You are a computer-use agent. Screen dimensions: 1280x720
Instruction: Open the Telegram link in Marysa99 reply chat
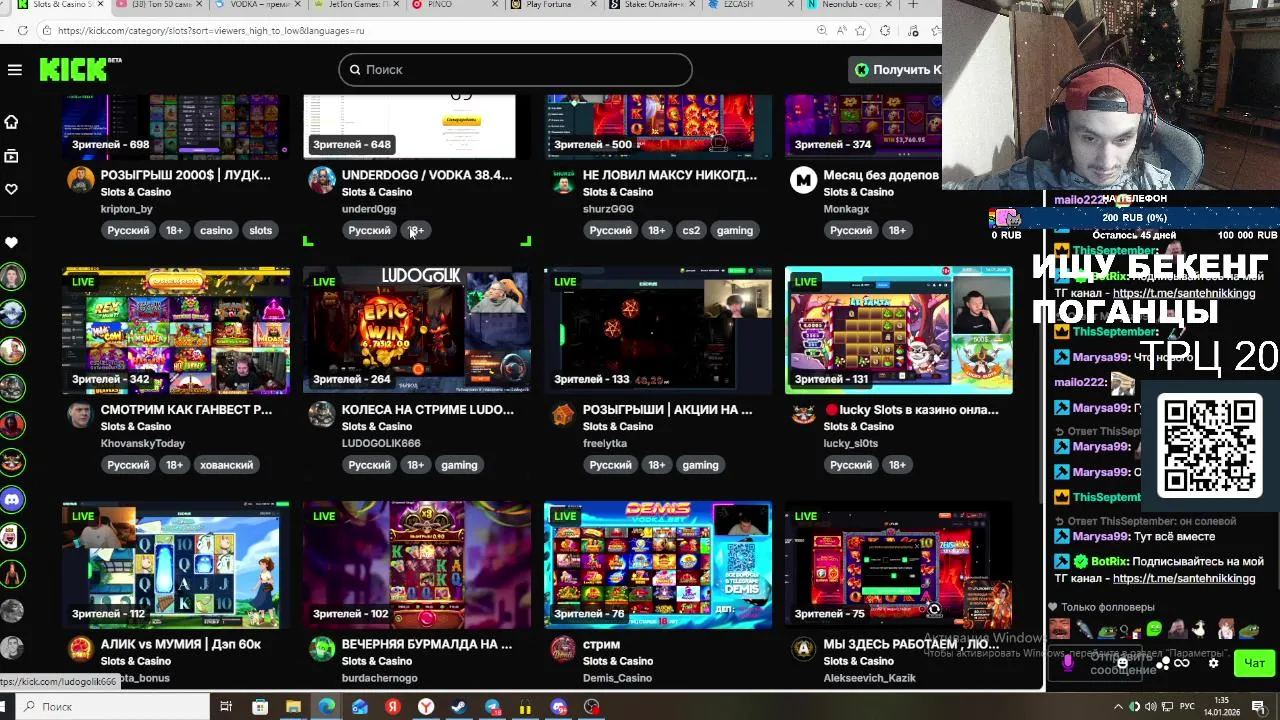pyautogui.click(x=1184, y=578)
